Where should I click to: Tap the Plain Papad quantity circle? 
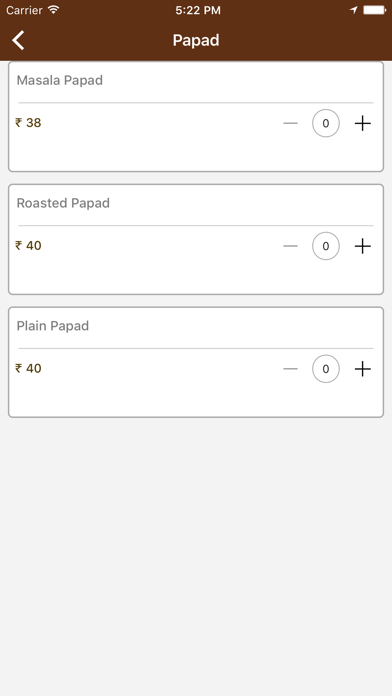point(326,369)
